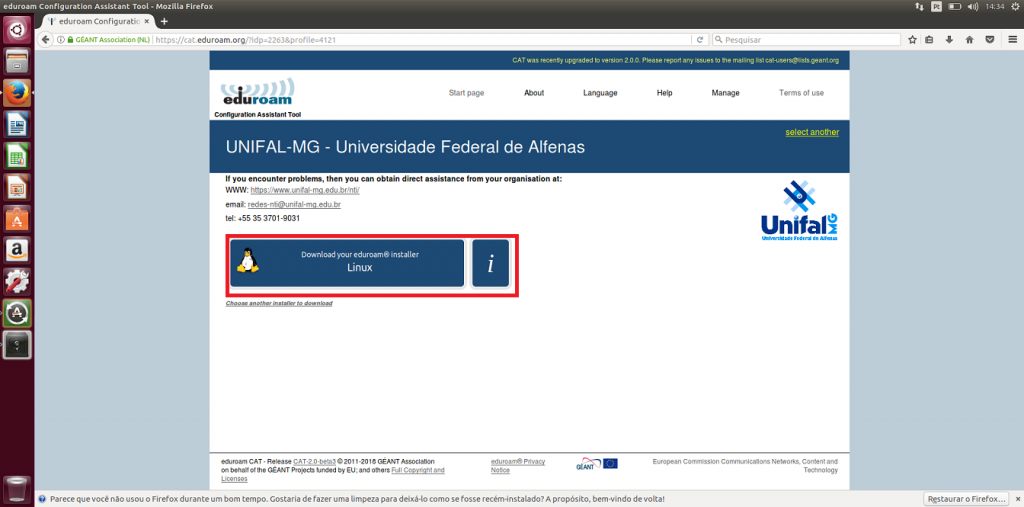
Task: Click the Firefox launcher icon
Action: (x=17, y=93)
